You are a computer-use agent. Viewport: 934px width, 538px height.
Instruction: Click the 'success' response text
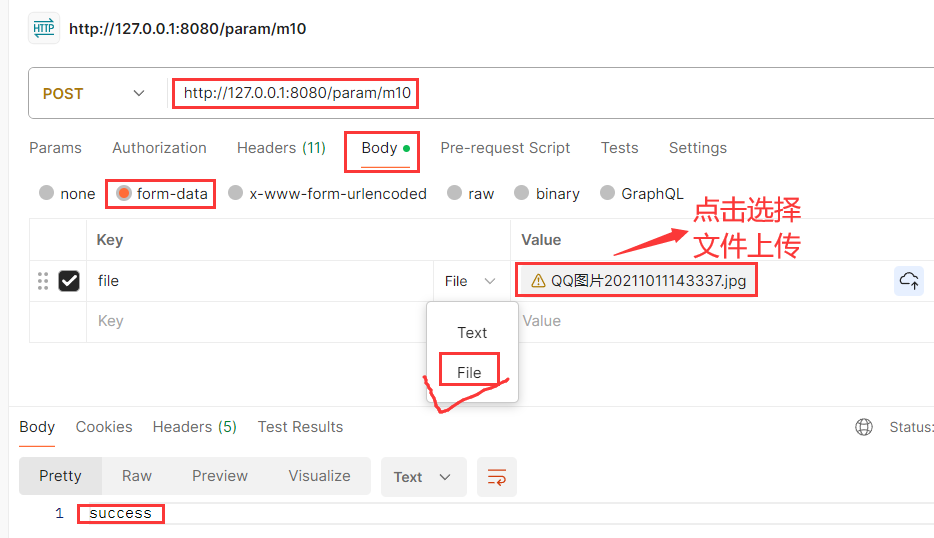(x=120, y=513)
